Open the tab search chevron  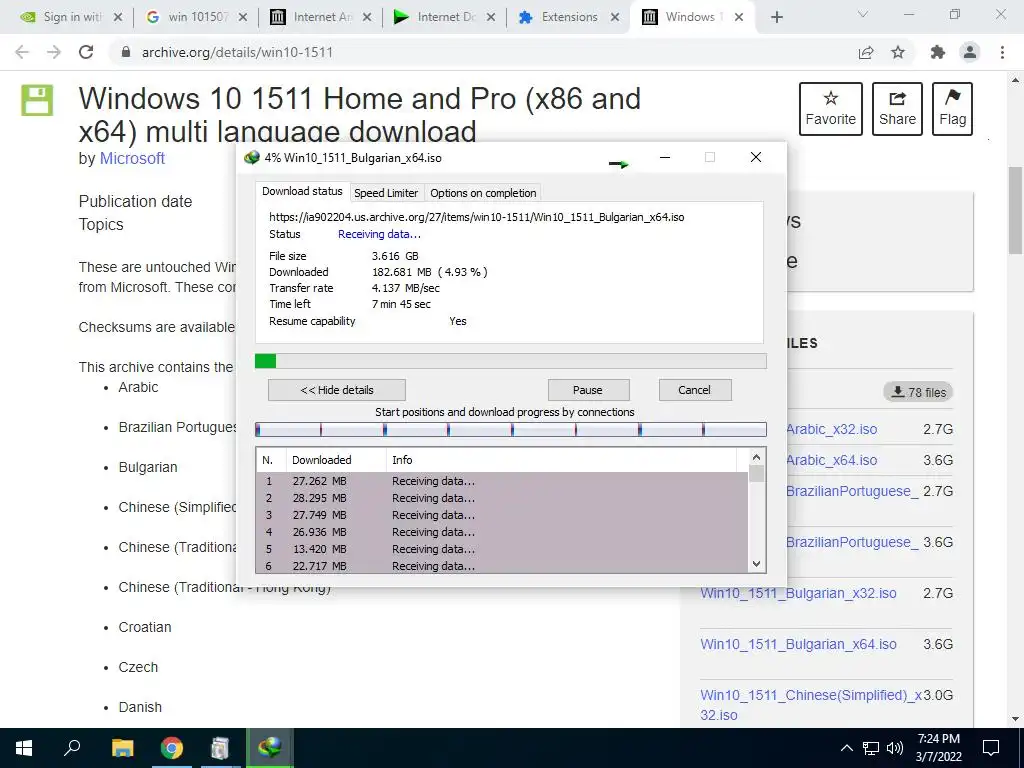point(863,14)
